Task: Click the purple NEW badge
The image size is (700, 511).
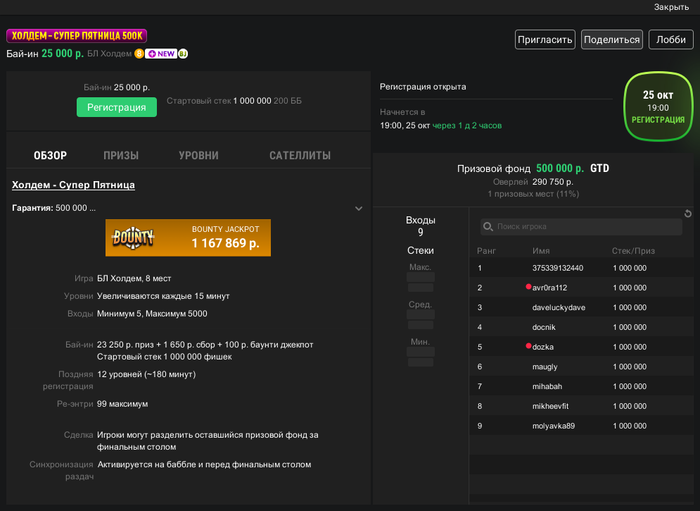Action: click(161, 53)
